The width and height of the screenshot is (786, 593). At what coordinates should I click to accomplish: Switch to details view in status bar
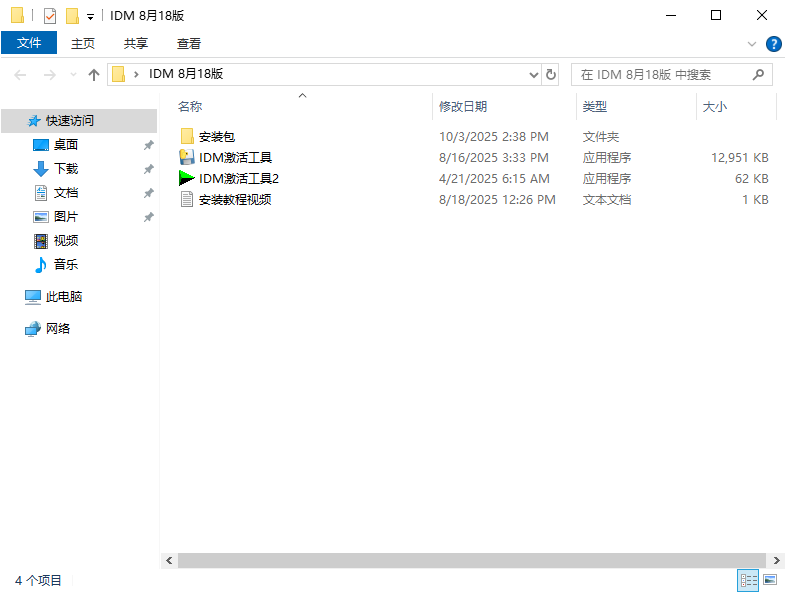coord(748,580)
